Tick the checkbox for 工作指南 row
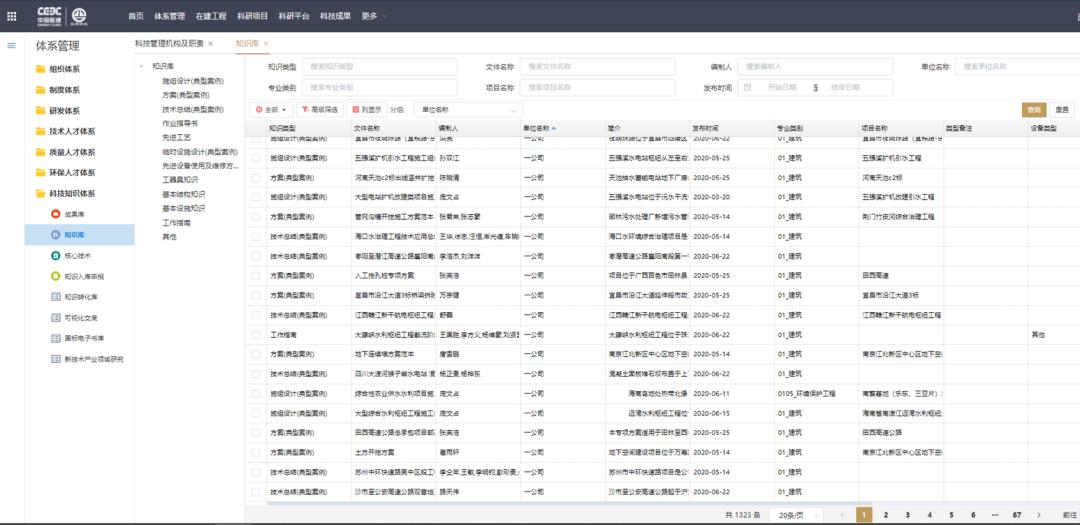Viewport: 1080px width, 525px height. [256, 334]
